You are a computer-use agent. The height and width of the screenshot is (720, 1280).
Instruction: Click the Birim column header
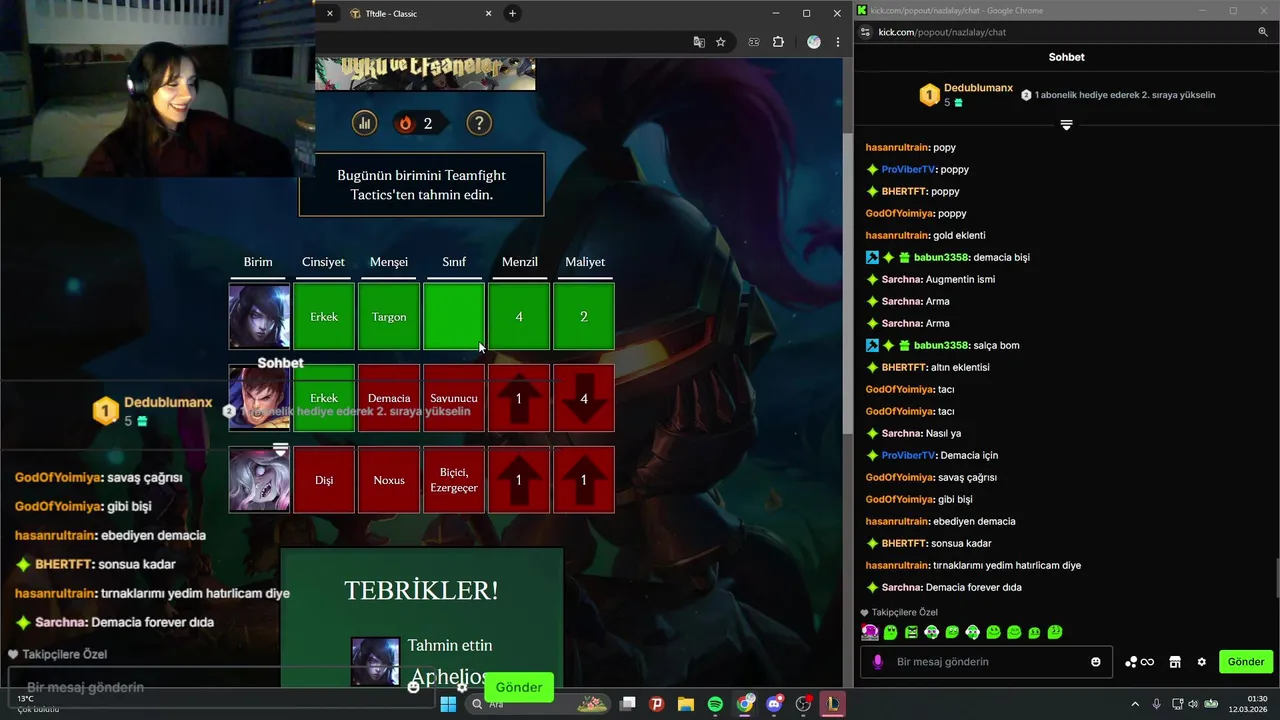[x=258, y=262]
